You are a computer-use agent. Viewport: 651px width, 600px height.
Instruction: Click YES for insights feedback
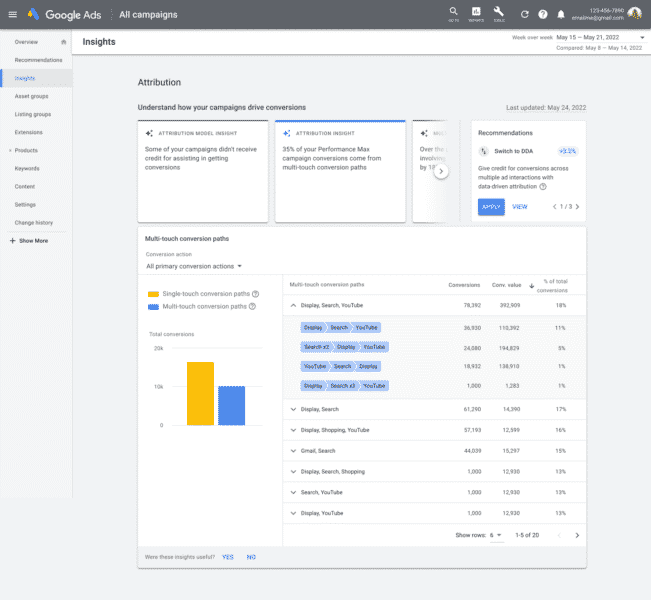click(228, 557)
